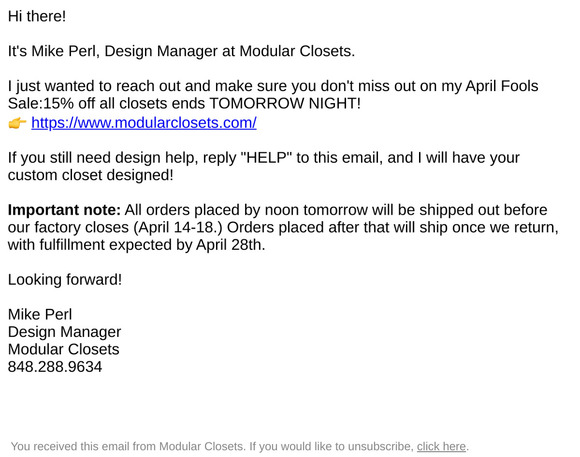The image size is (580, 457).
Task: Click the 'April Fools' words
Action: 502,86
